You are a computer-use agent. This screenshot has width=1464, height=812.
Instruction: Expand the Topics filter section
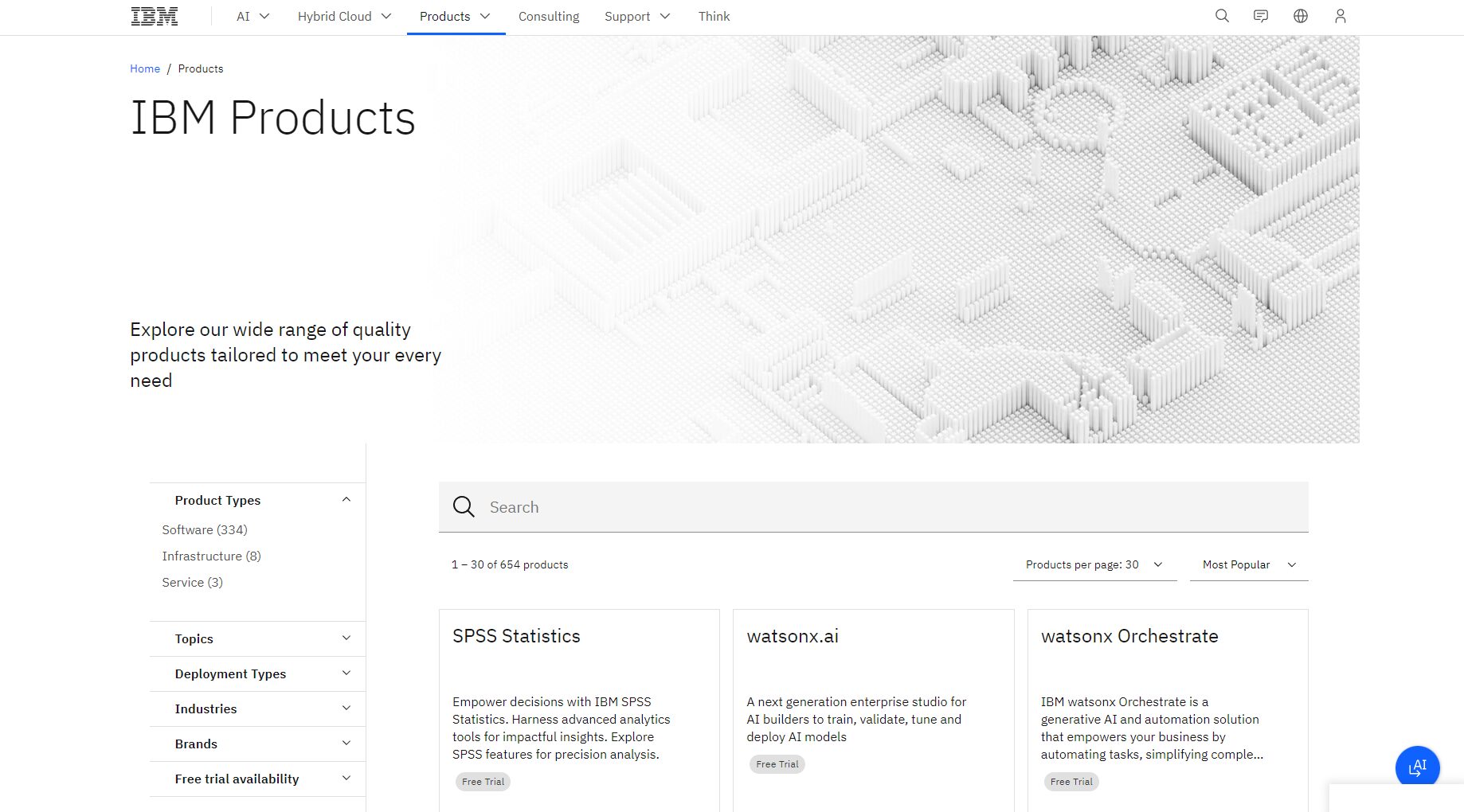(x=346, y=638)
